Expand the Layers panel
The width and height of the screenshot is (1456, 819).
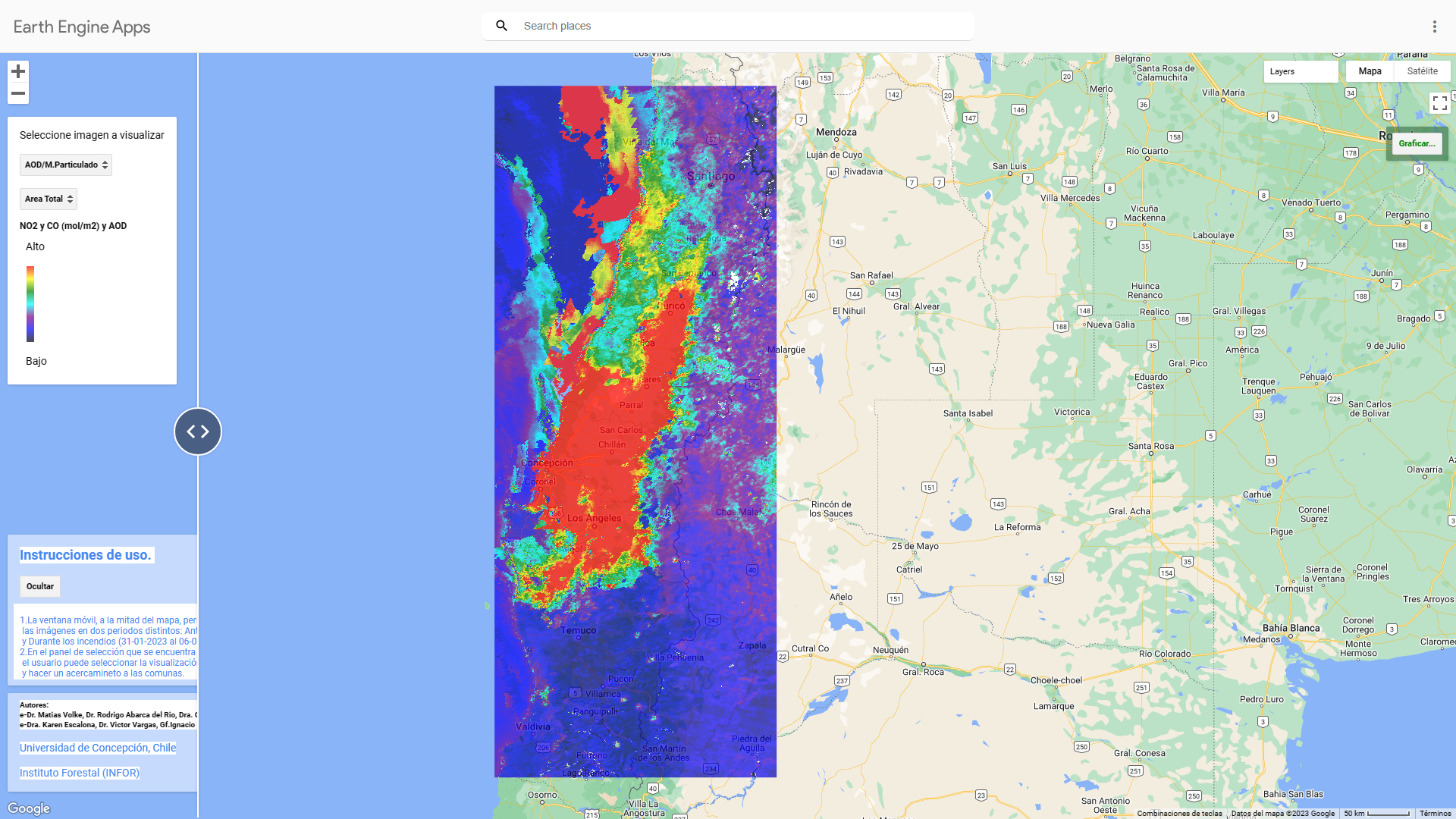1299,71
